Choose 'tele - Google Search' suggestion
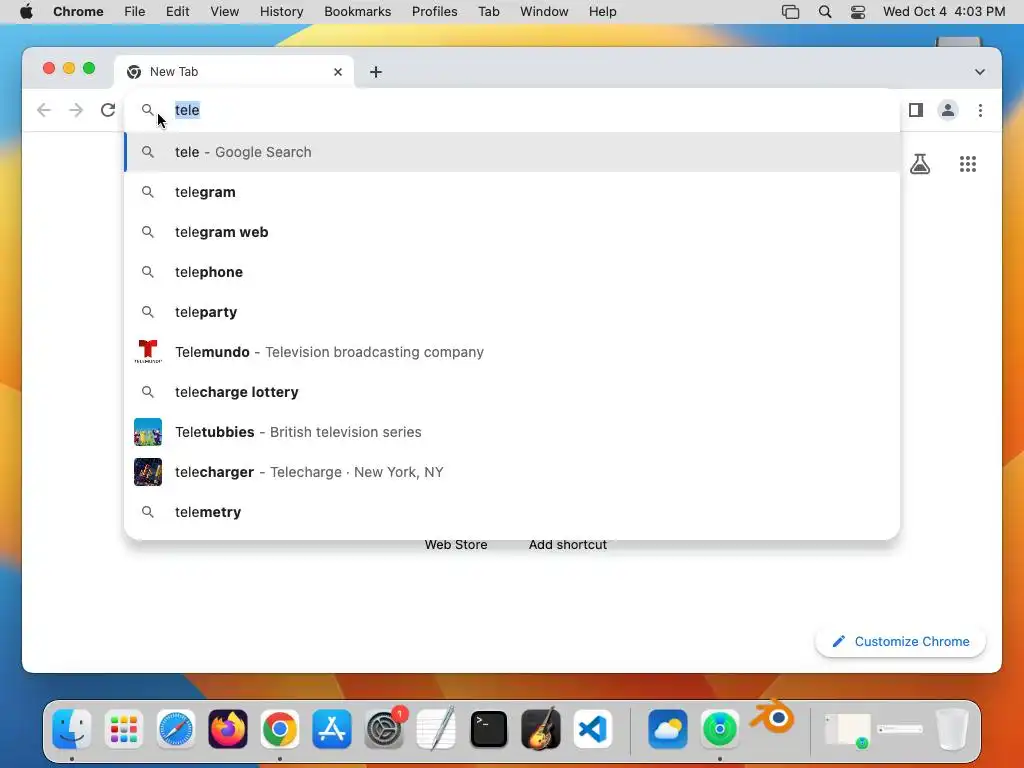The image size is (1024, 768). point(512,152)
